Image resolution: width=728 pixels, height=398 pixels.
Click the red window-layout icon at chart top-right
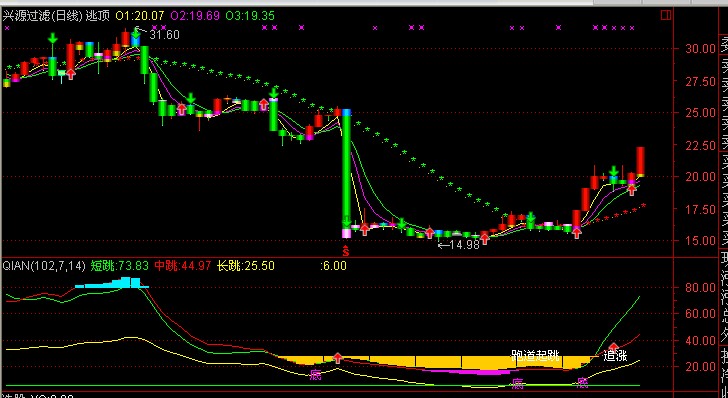[x=666, y=15]
